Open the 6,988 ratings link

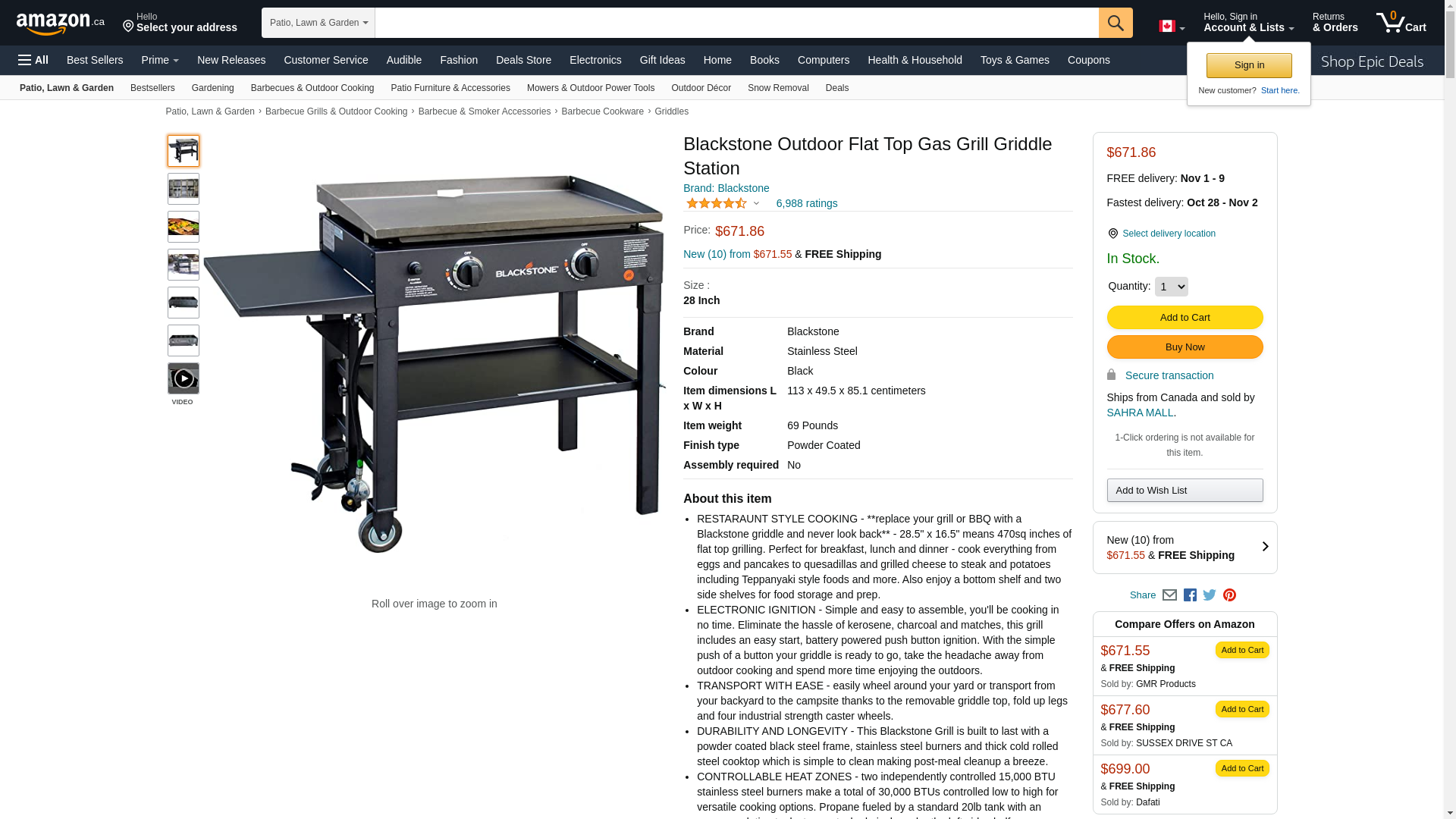tap(807, 203)
